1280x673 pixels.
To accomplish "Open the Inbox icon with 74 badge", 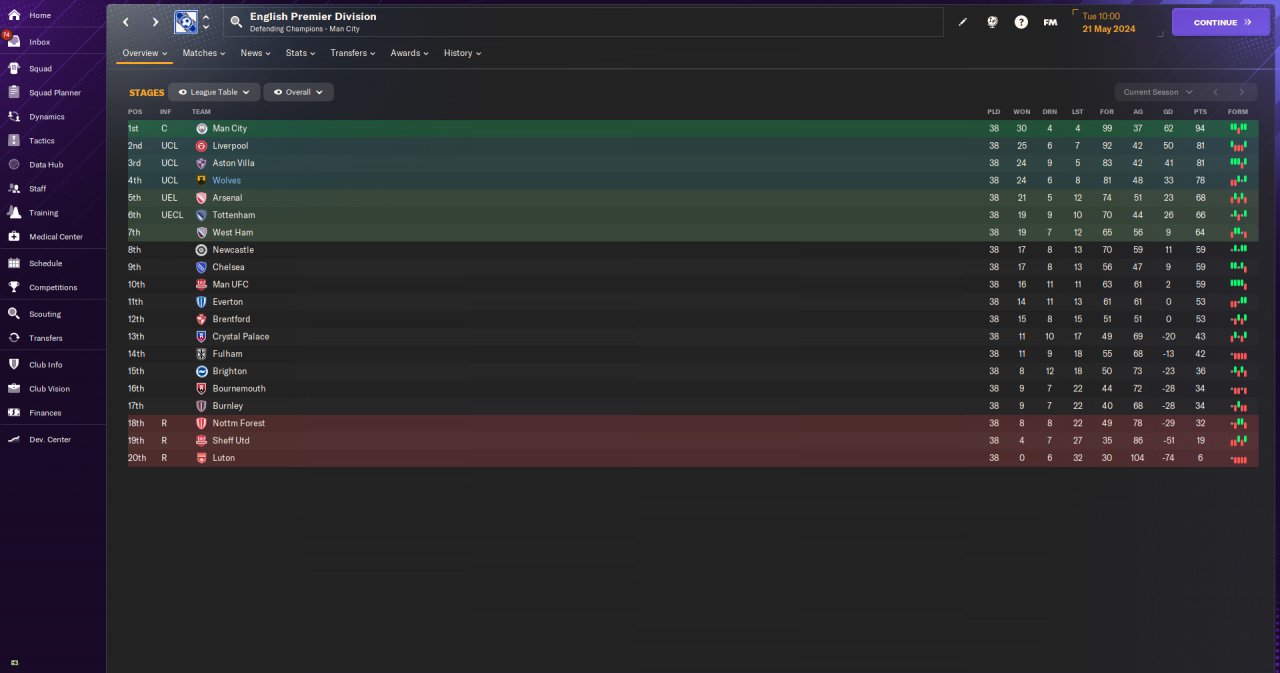I will point(14,42).
